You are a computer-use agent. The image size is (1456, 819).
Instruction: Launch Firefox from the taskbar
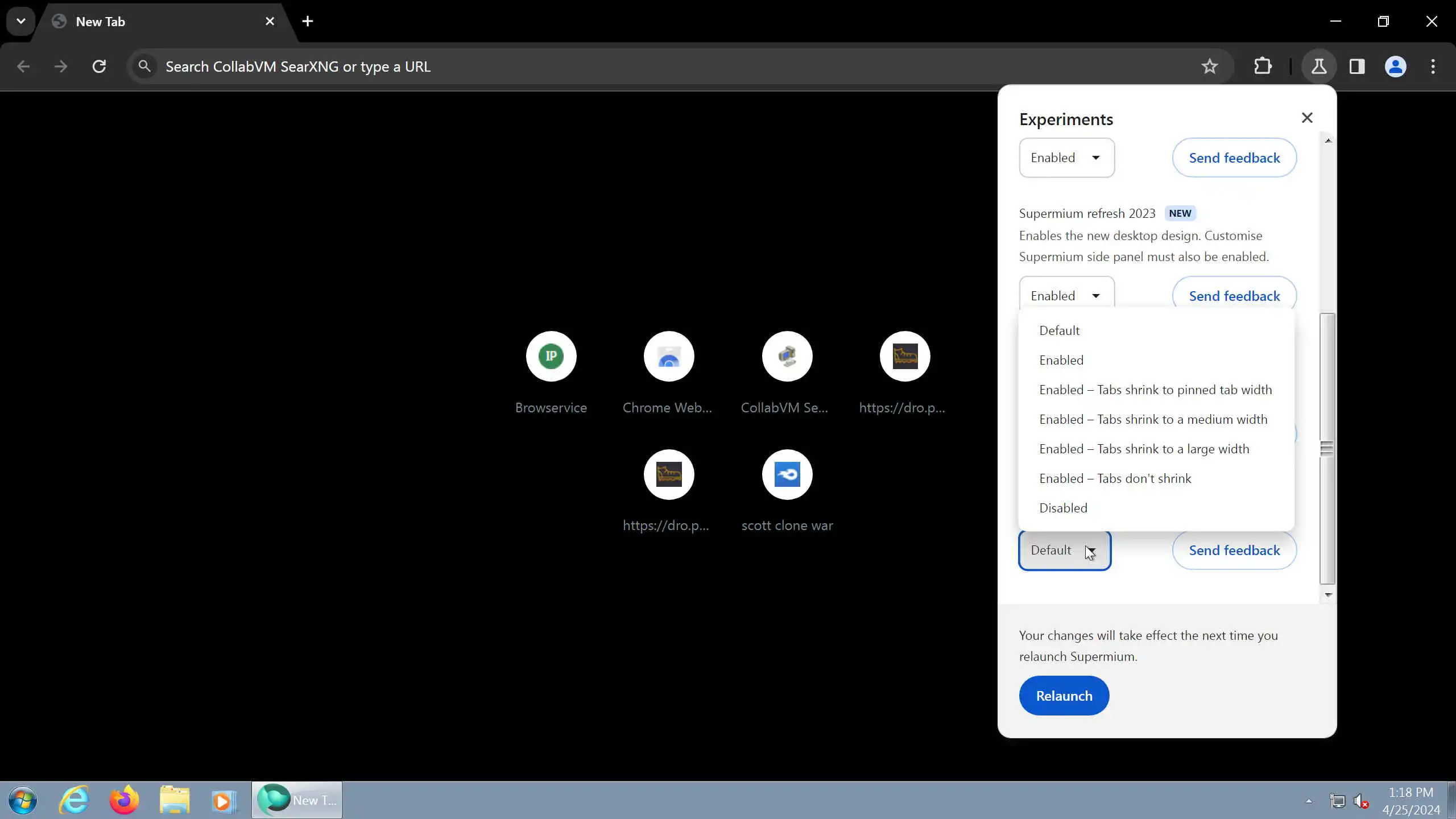coord(123,800)
